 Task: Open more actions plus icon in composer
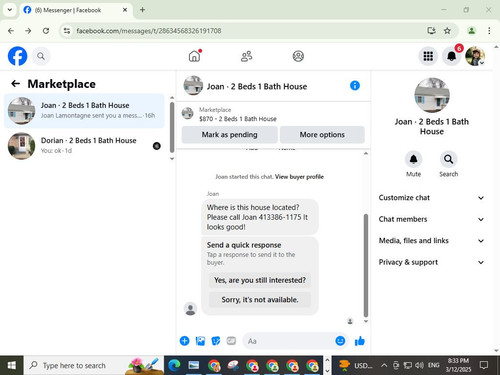[x=184, y=341]
